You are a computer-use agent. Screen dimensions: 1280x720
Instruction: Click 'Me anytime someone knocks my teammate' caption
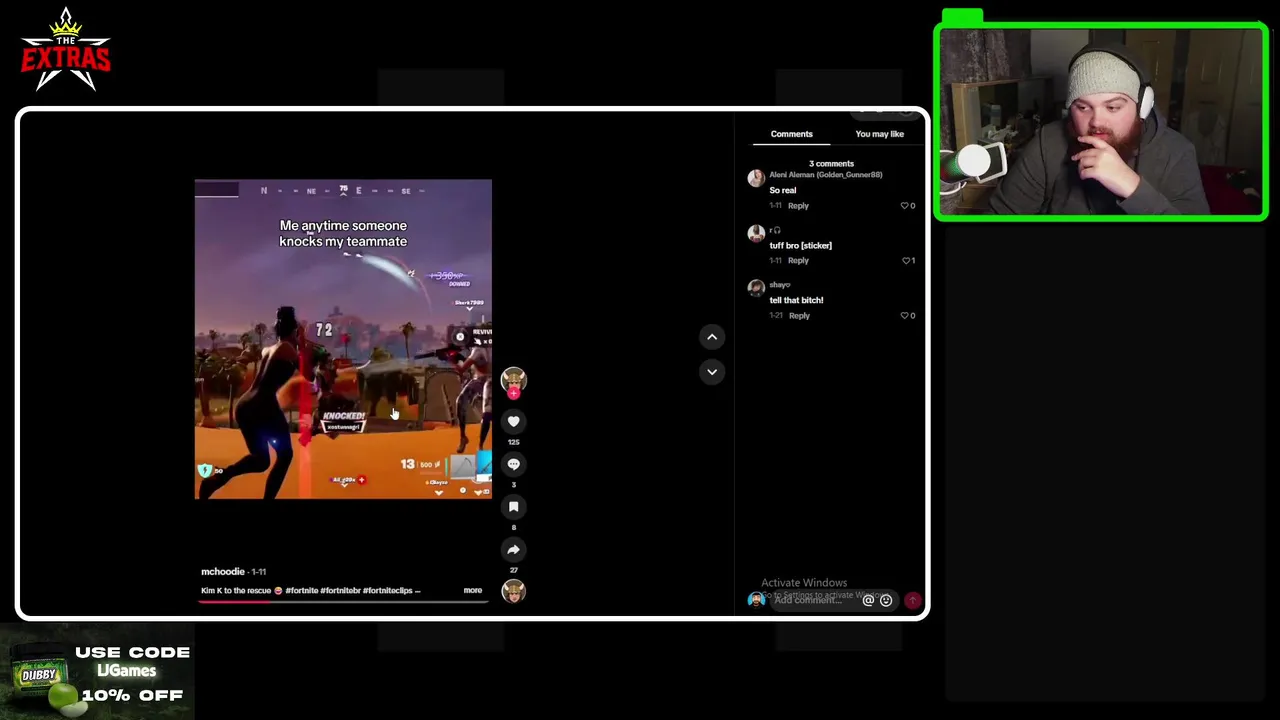click(x=343, y=233)
